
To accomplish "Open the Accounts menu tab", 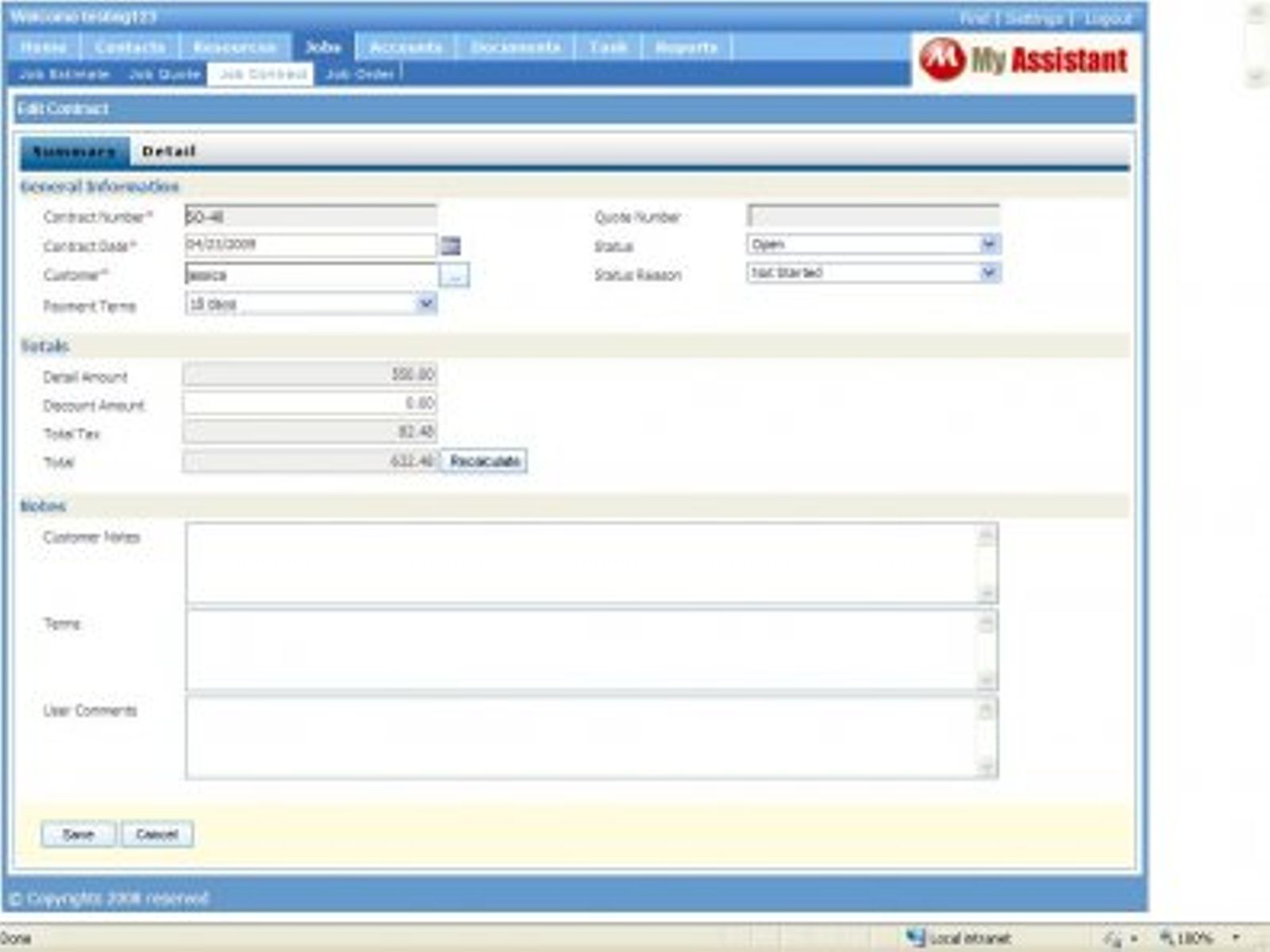I will tap(406, 47).
